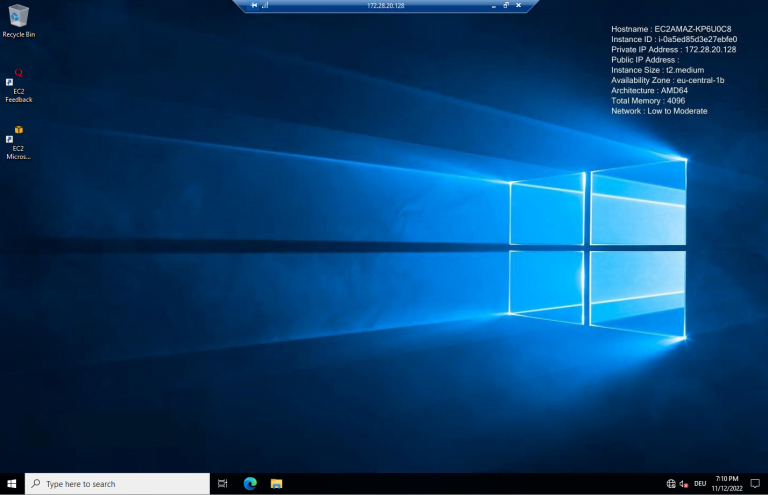Toggle the pin on the remote connection bar

254,5
